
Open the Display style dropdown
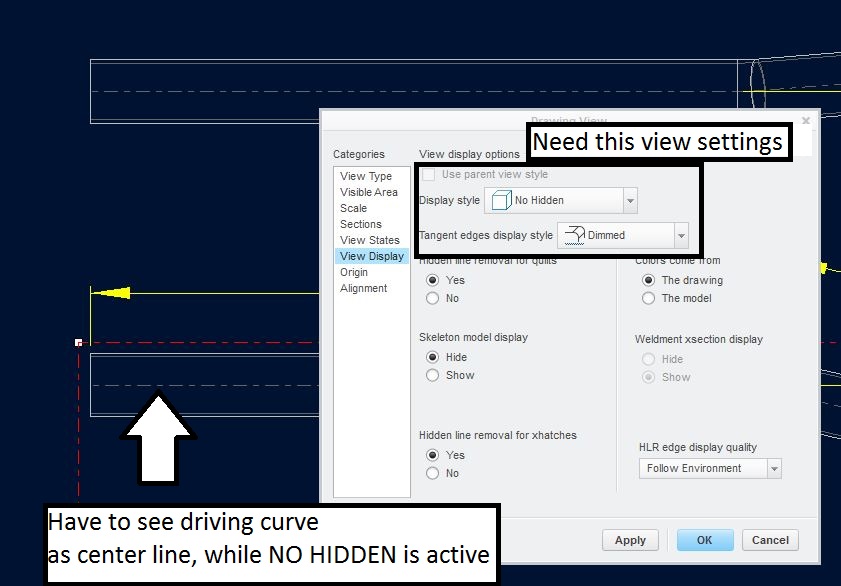(x=629, y=200)
